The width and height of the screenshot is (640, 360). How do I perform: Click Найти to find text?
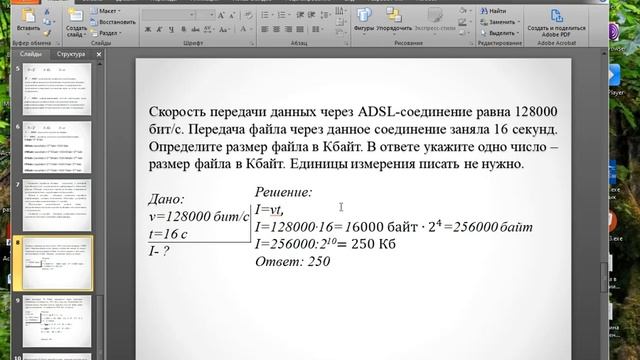coord(493,11)
